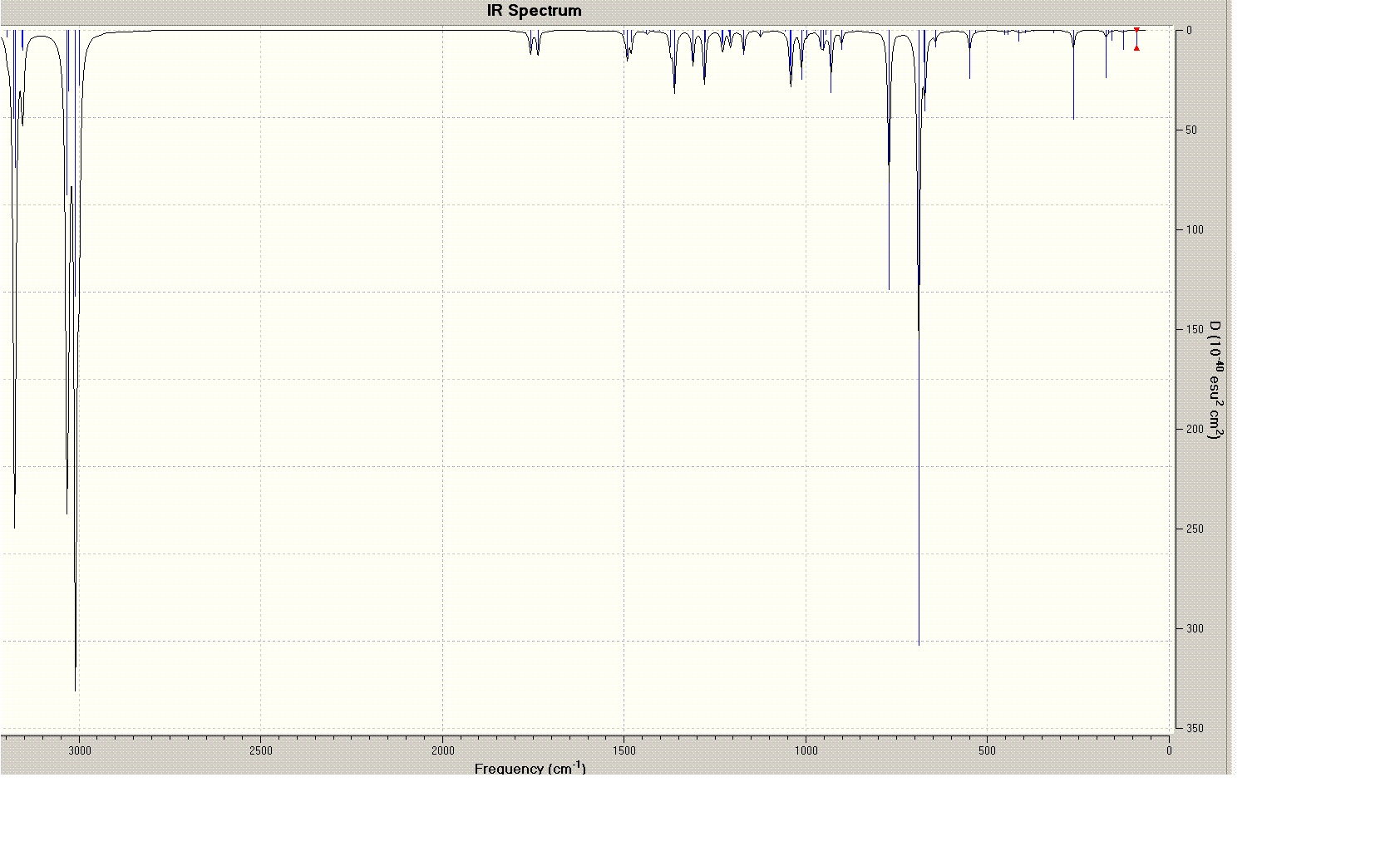Pick the 1000 frequency tick label
Screen dimensions: 1400x851
[x=806, y=750]
